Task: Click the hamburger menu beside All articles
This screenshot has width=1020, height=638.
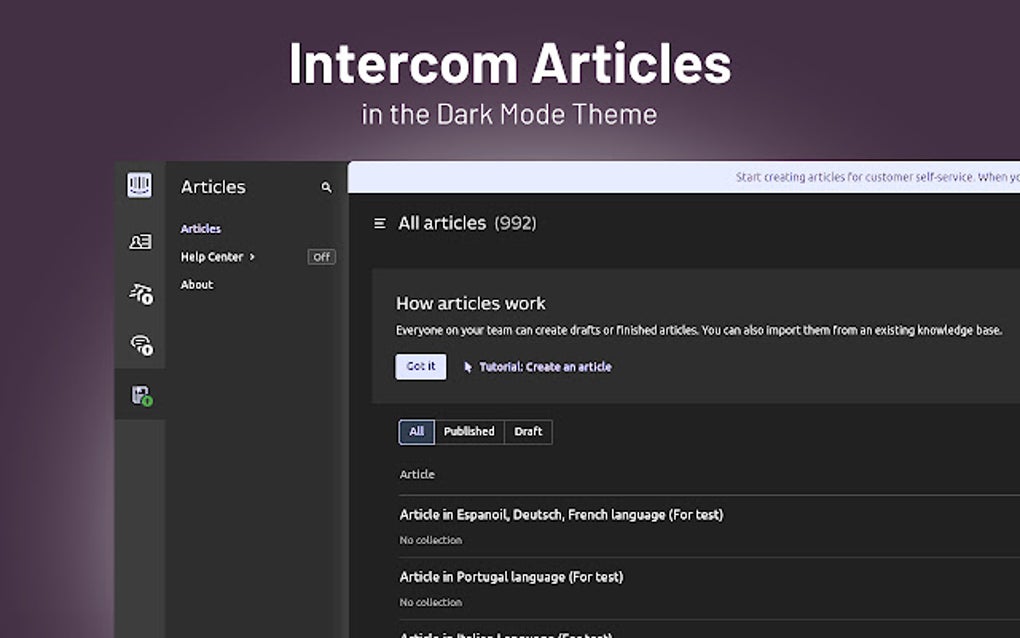Action: click(x=378, y=223)
